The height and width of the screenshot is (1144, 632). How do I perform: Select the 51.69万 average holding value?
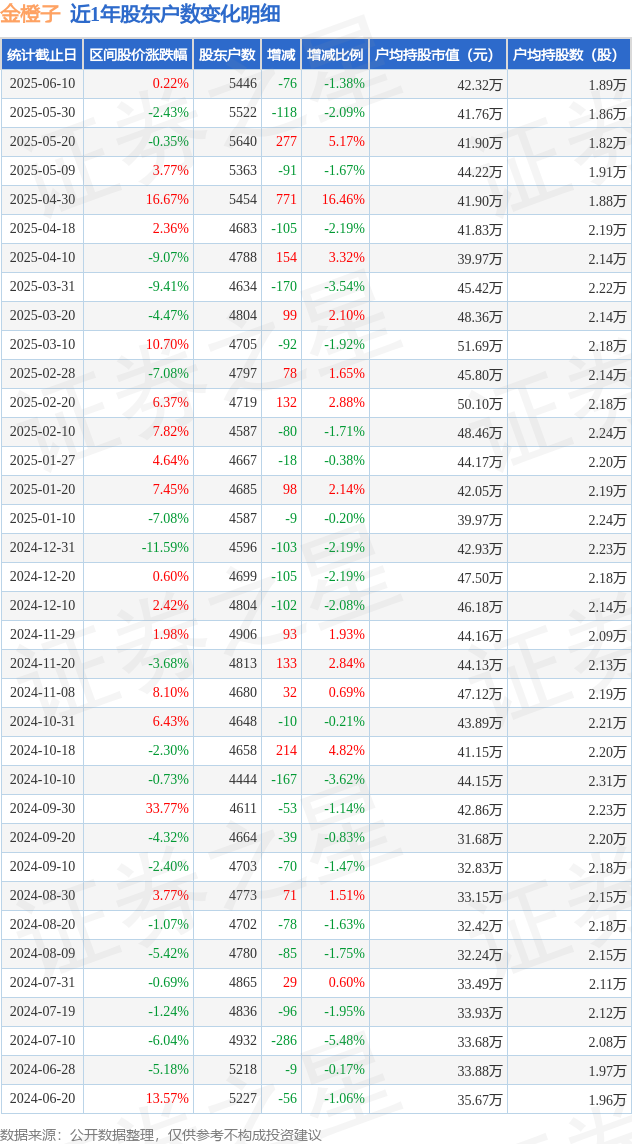coord(480,345)
